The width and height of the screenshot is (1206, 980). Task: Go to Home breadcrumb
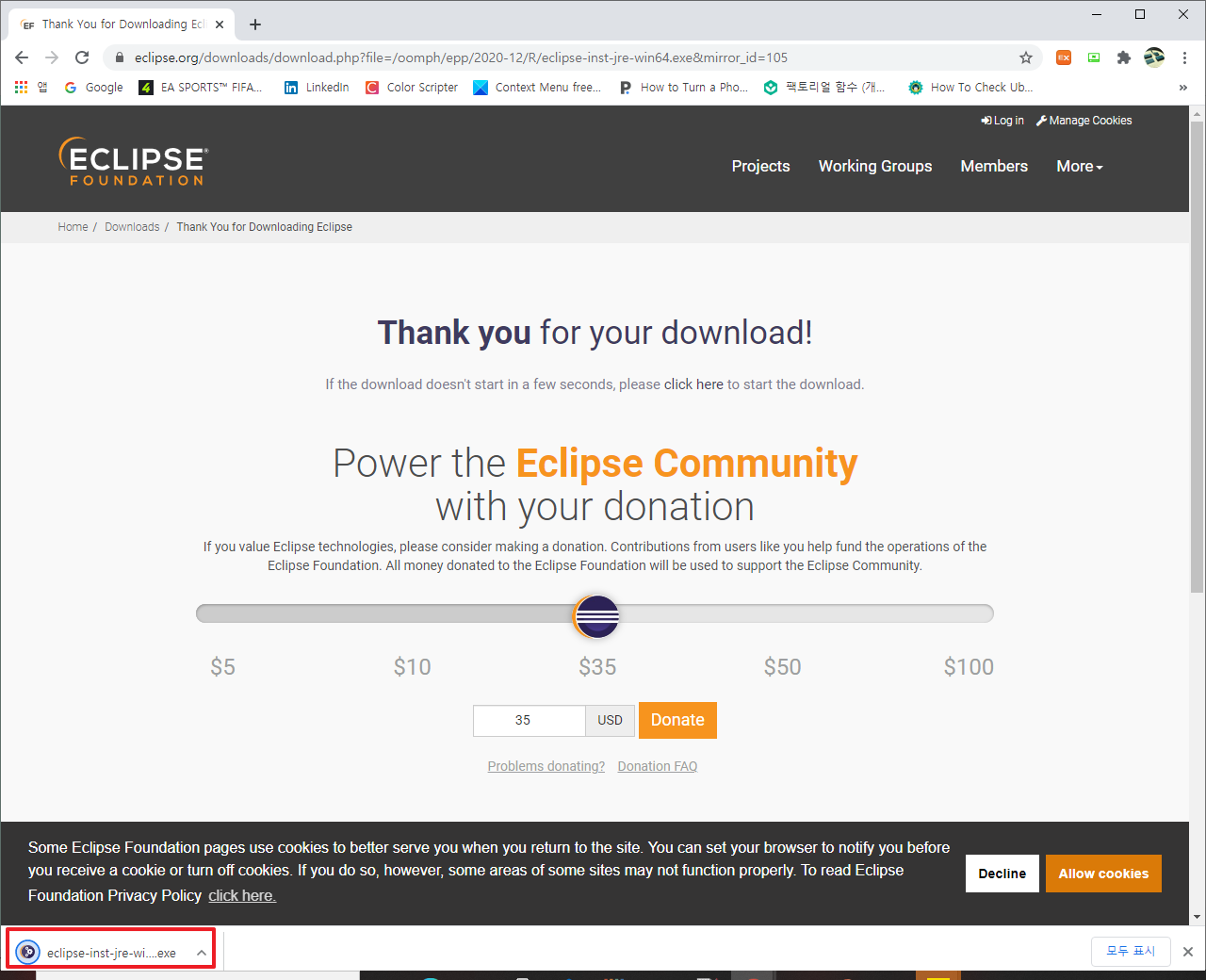coord(73,227)
